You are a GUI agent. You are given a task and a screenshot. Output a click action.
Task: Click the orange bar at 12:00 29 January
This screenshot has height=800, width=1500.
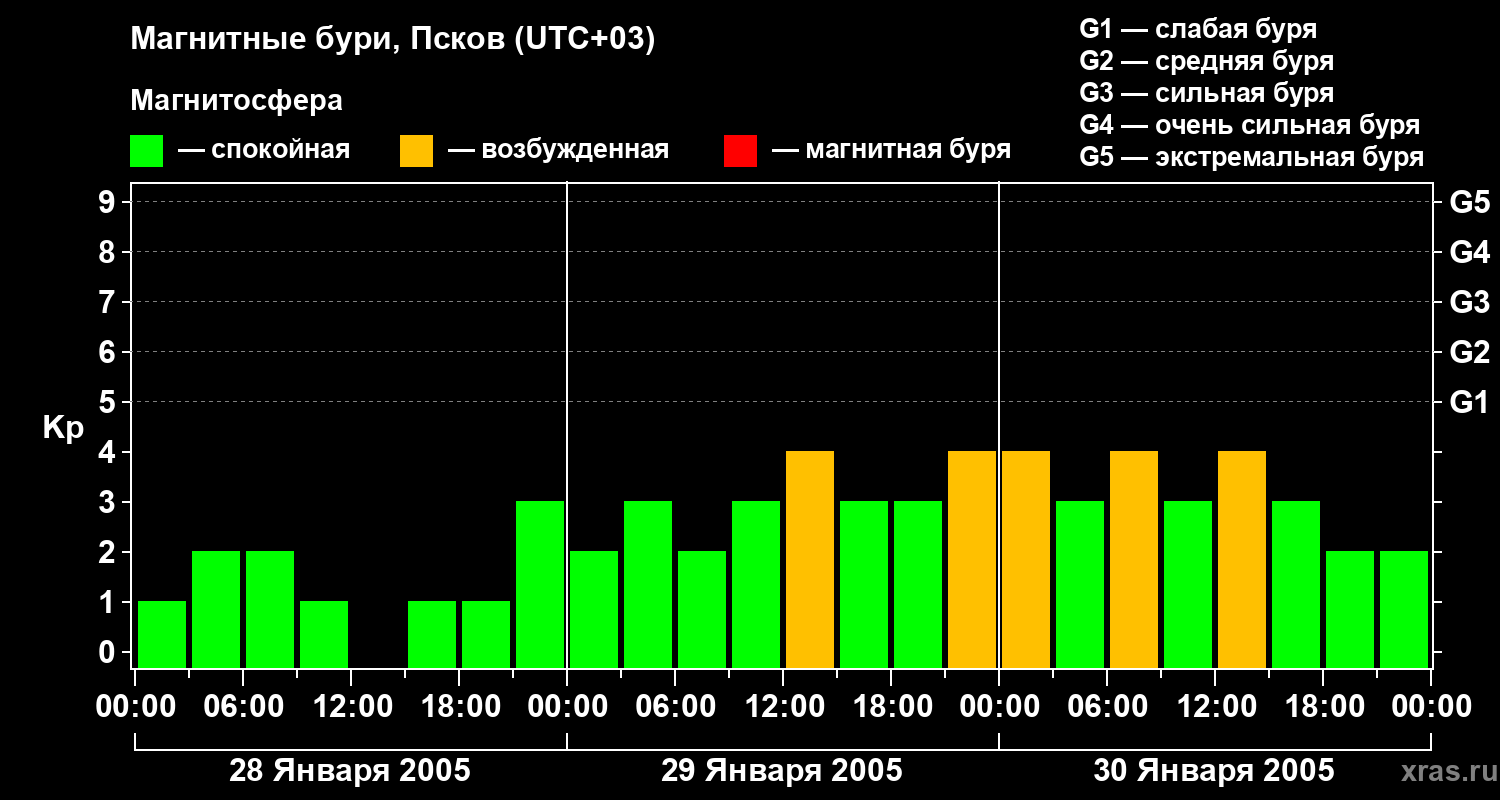810,559
